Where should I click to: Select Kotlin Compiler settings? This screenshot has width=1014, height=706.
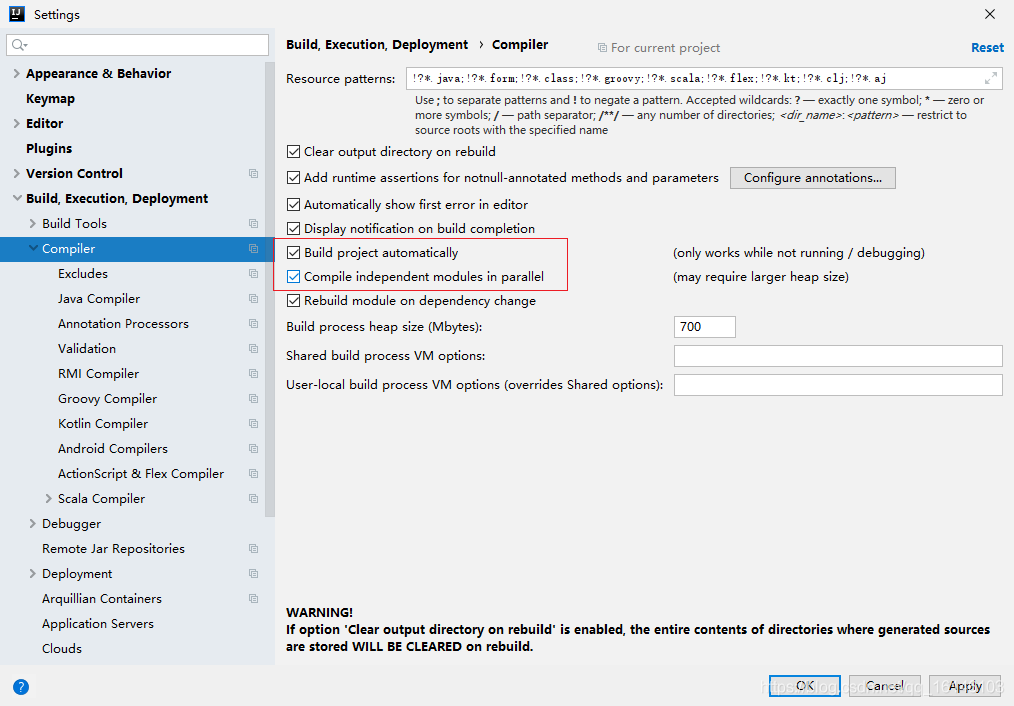103,423
